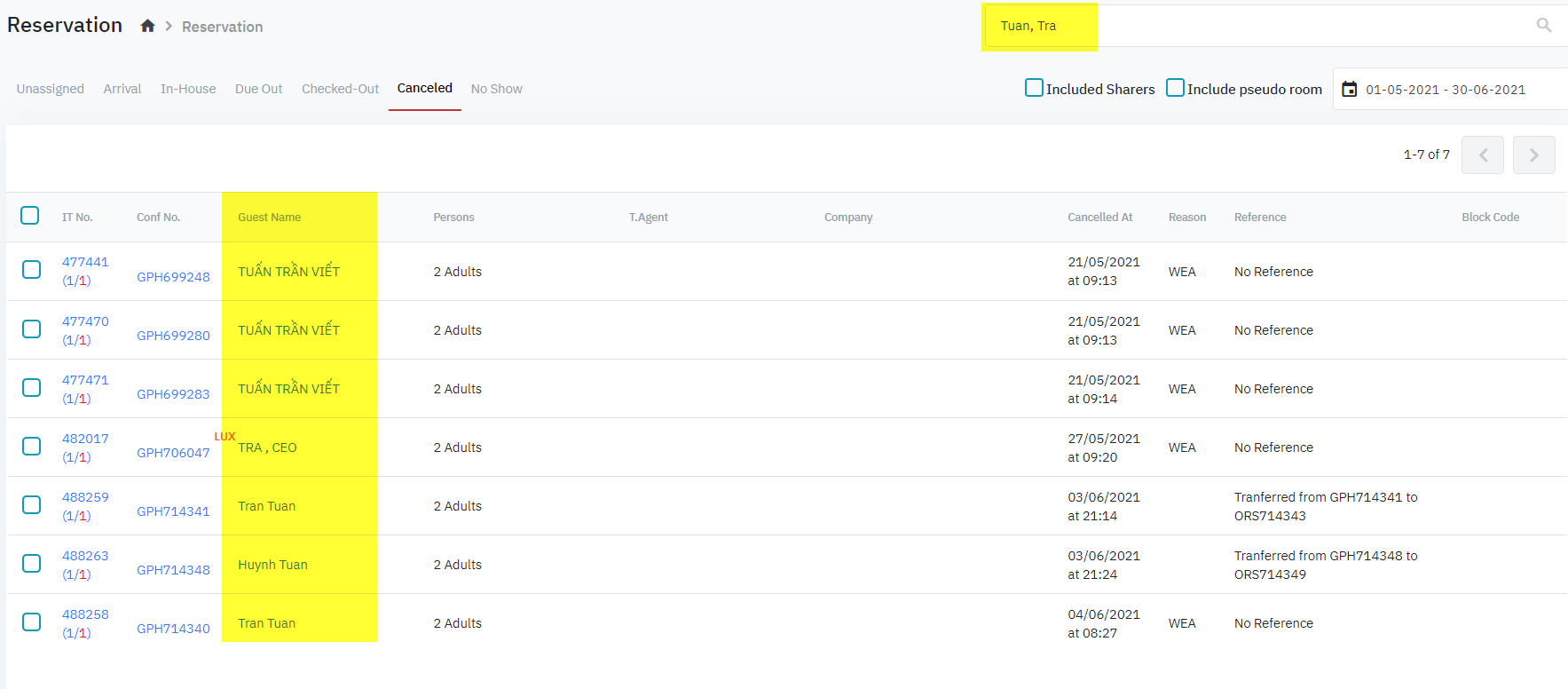Sort by the Cancelled At column header

pos(1099,218)
